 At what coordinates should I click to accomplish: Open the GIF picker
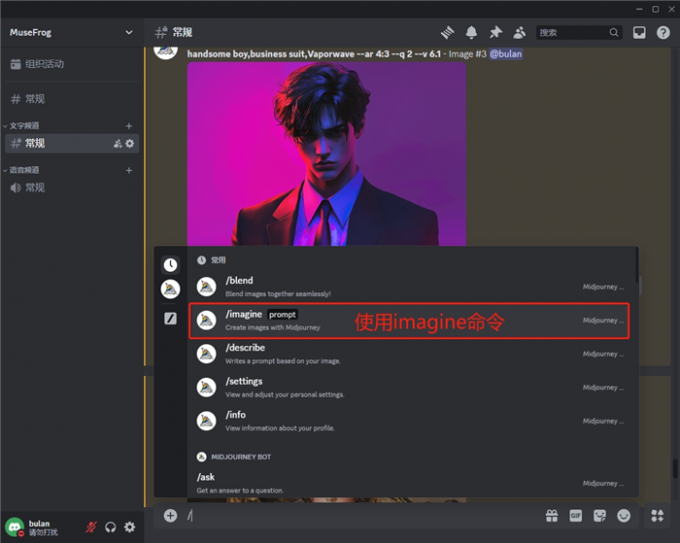click(x=575, y=516)
